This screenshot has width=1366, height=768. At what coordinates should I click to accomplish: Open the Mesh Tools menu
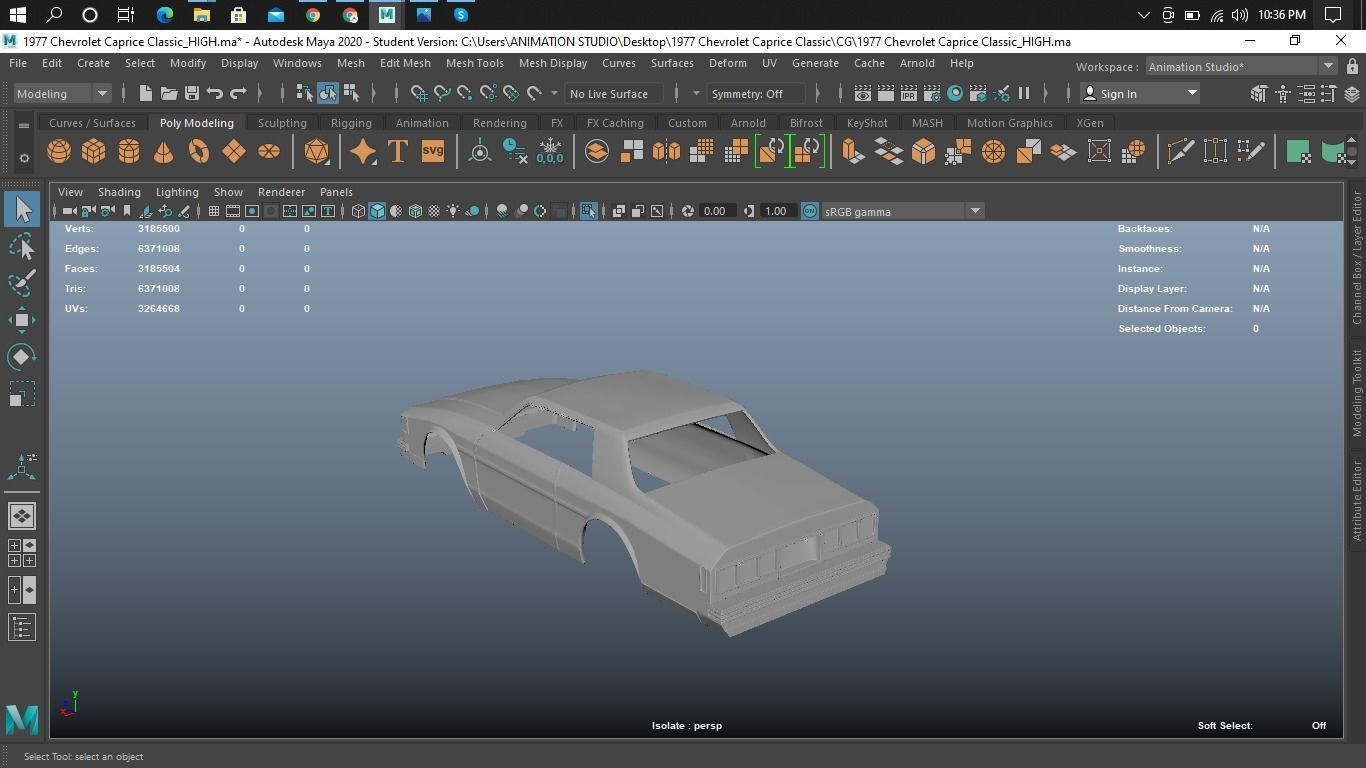coord(474,63)
